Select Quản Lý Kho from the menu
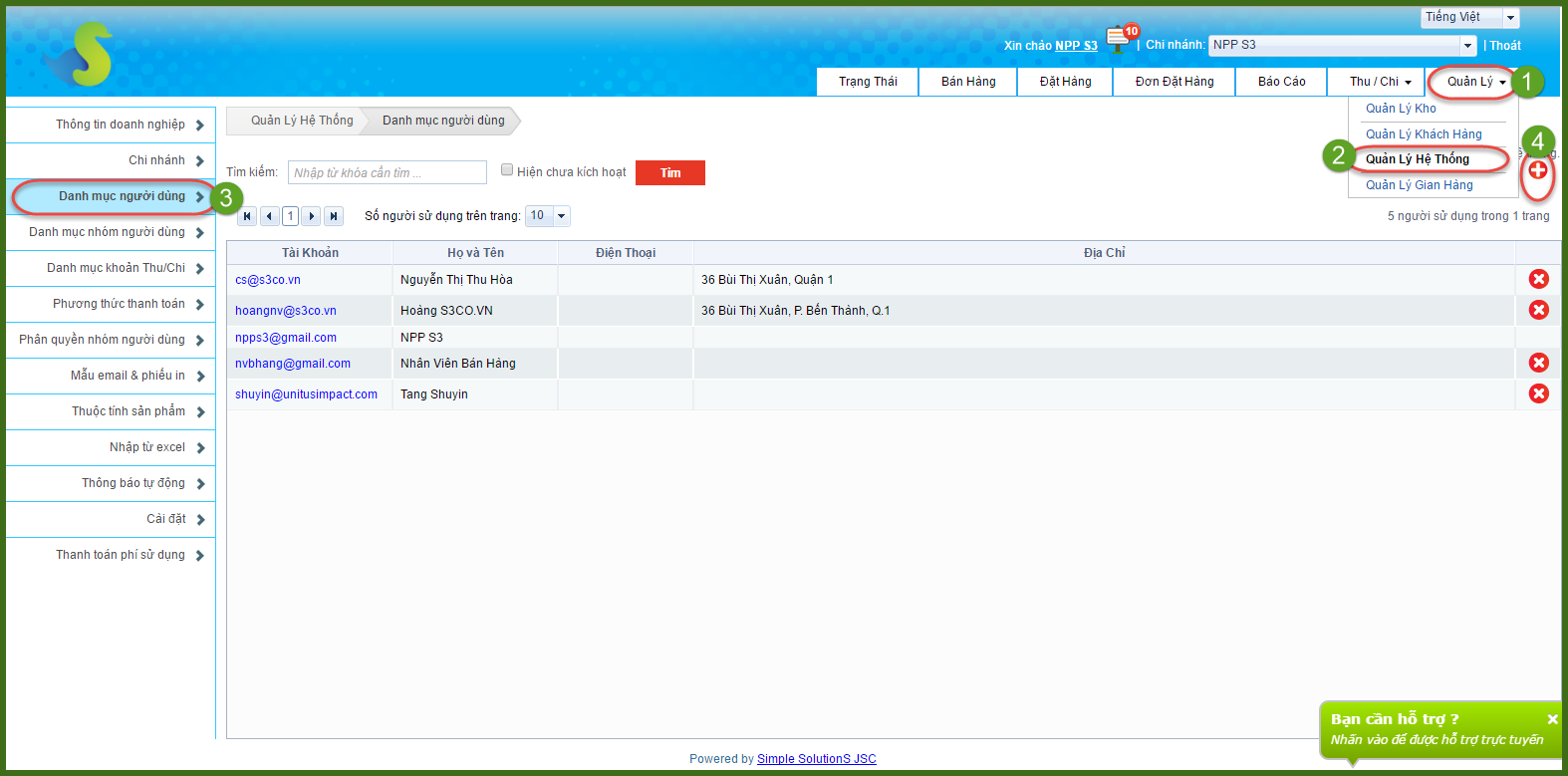Screen dimensions: 1568x776 [1401, 109]
